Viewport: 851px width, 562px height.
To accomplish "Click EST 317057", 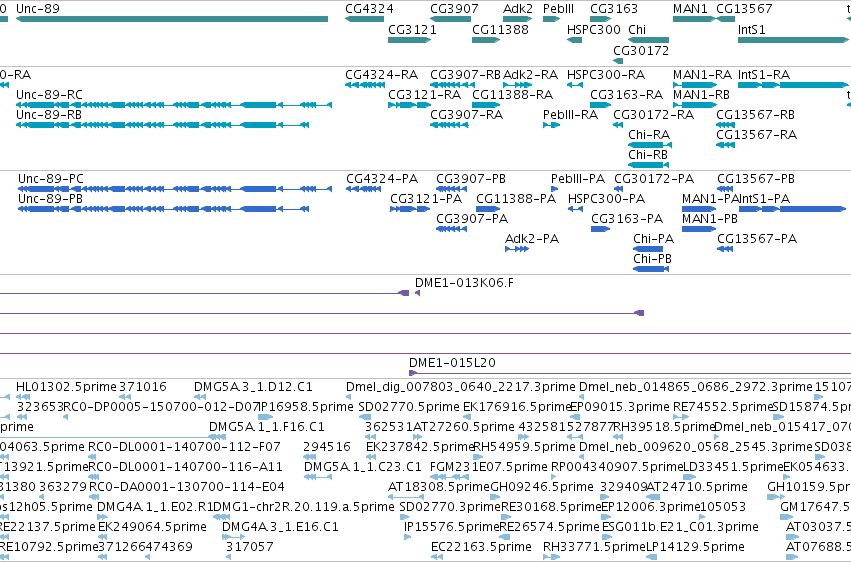I will click(250, 546).
